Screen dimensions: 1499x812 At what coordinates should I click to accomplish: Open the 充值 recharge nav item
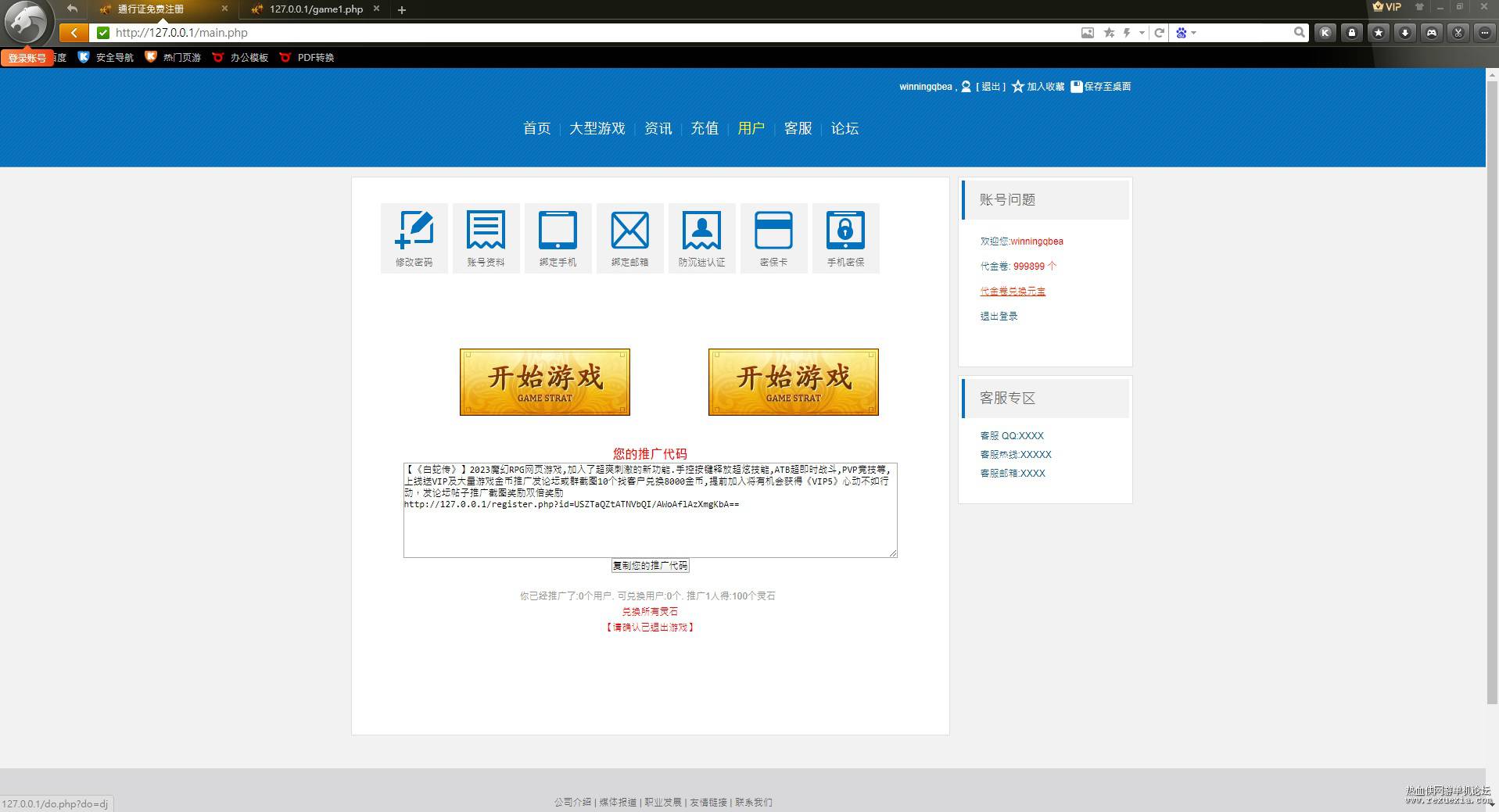[705, 128]
